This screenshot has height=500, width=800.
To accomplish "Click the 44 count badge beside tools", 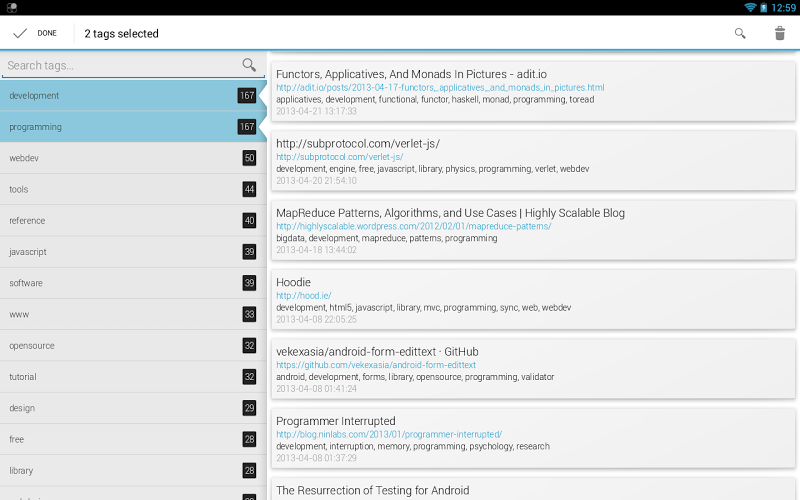I will (x=249, y=189).
